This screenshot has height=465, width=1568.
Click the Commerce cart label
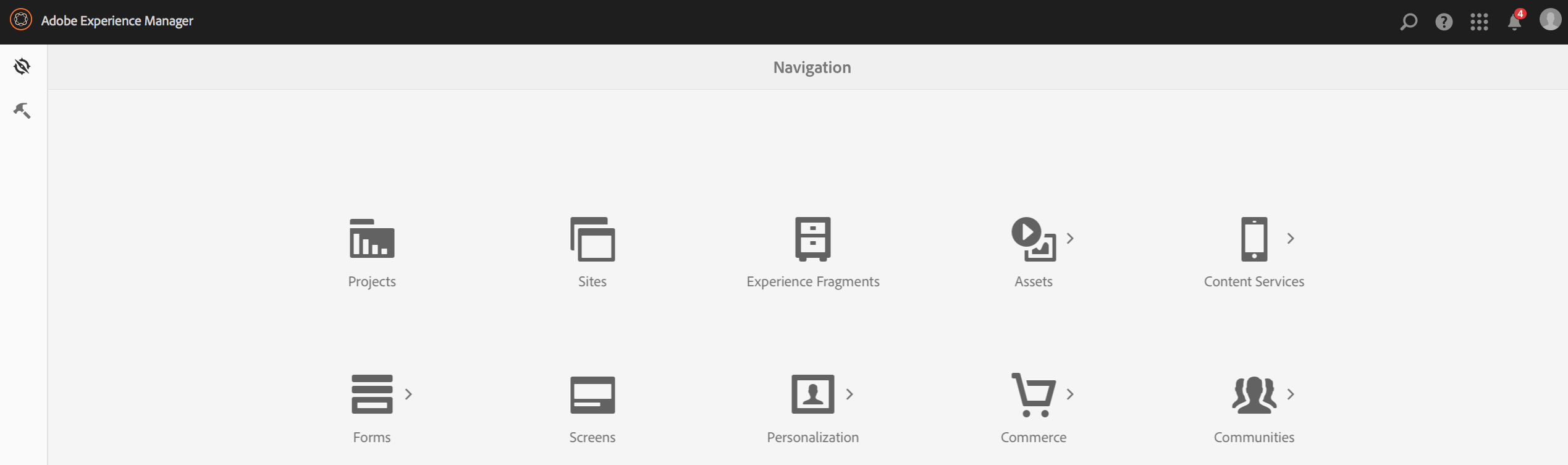[1034, 437]
